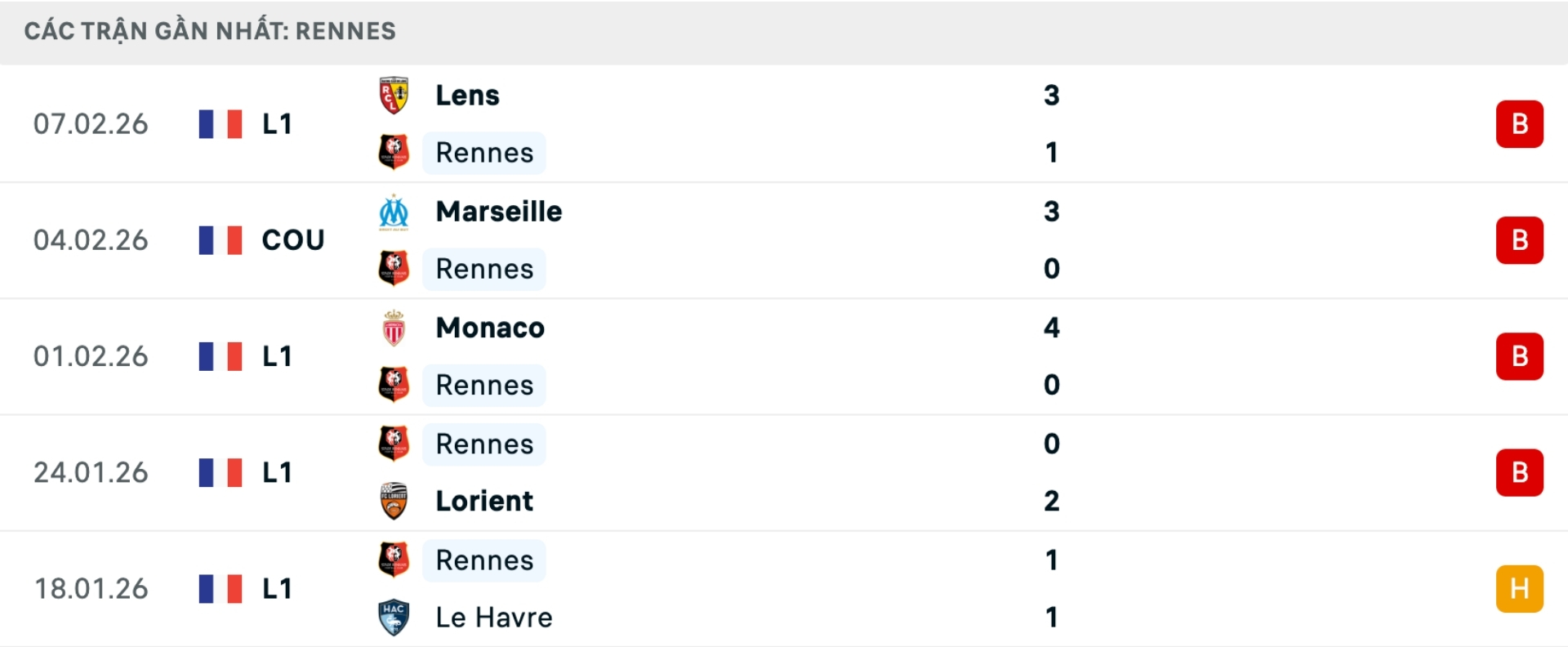Toggle the red B result badge for Lens match
The image size is (1568, 647).
(x=1520, y=123)
